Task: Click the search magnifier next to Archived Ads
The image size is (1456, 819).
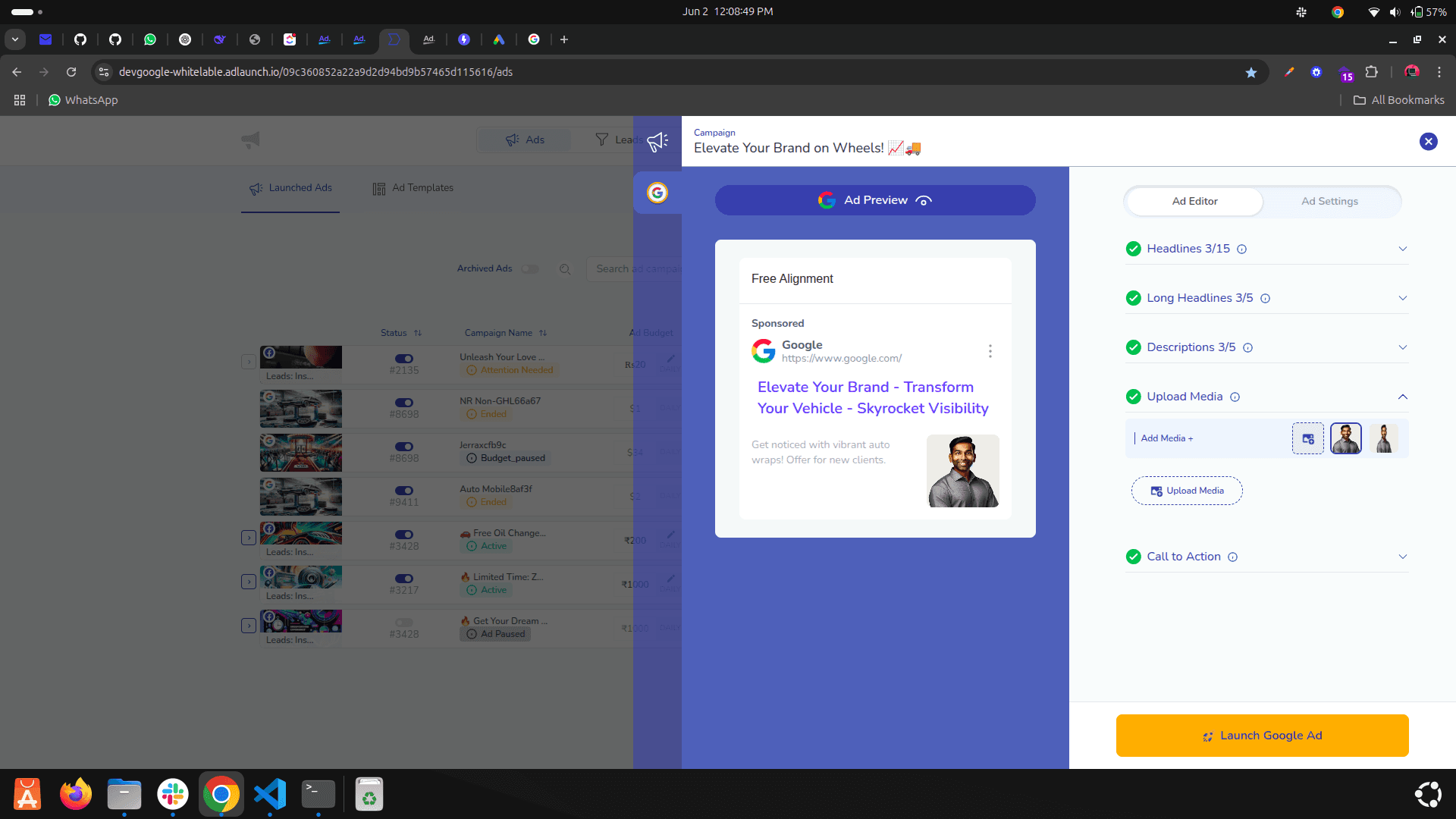Action: pos(565,269)
